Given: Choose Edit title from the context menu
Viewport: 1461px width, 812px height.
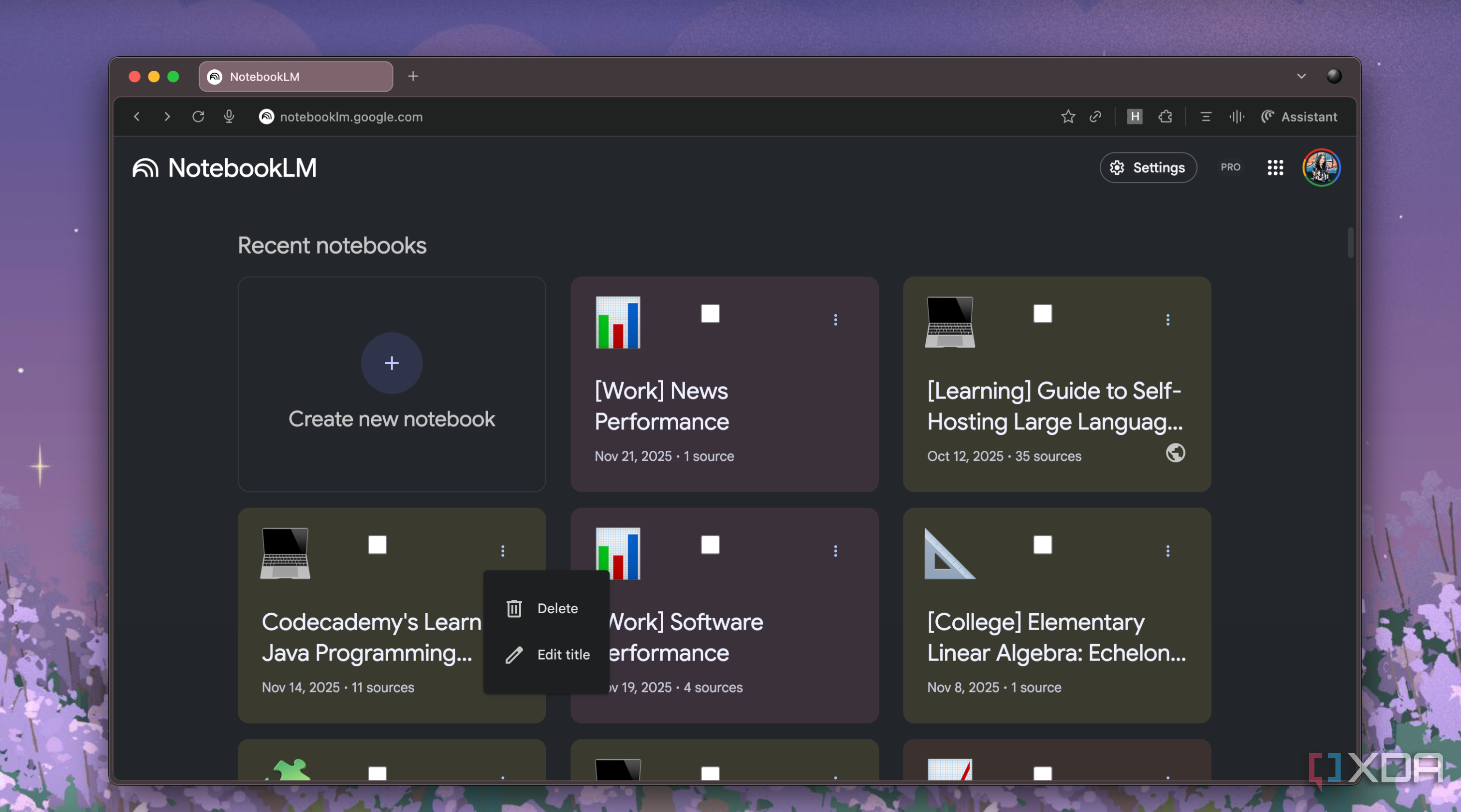Looking at the screenshot, I should click(x=546, y=655).
